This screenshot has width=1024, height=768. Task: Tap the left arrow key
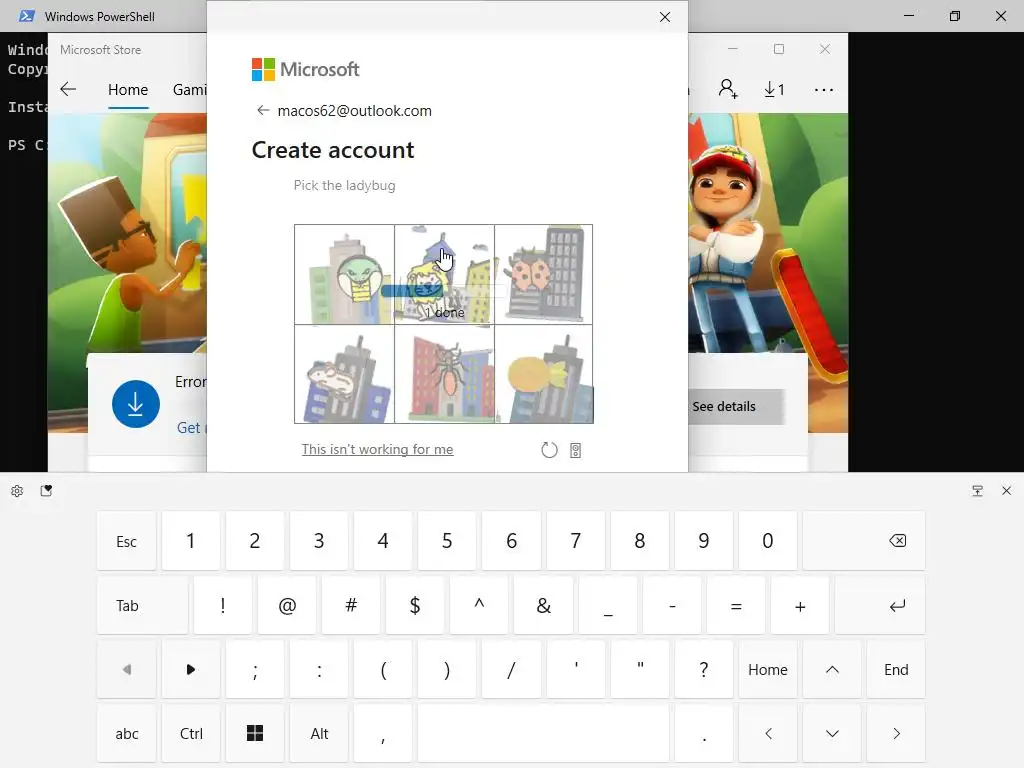click(x=768, y=733)
